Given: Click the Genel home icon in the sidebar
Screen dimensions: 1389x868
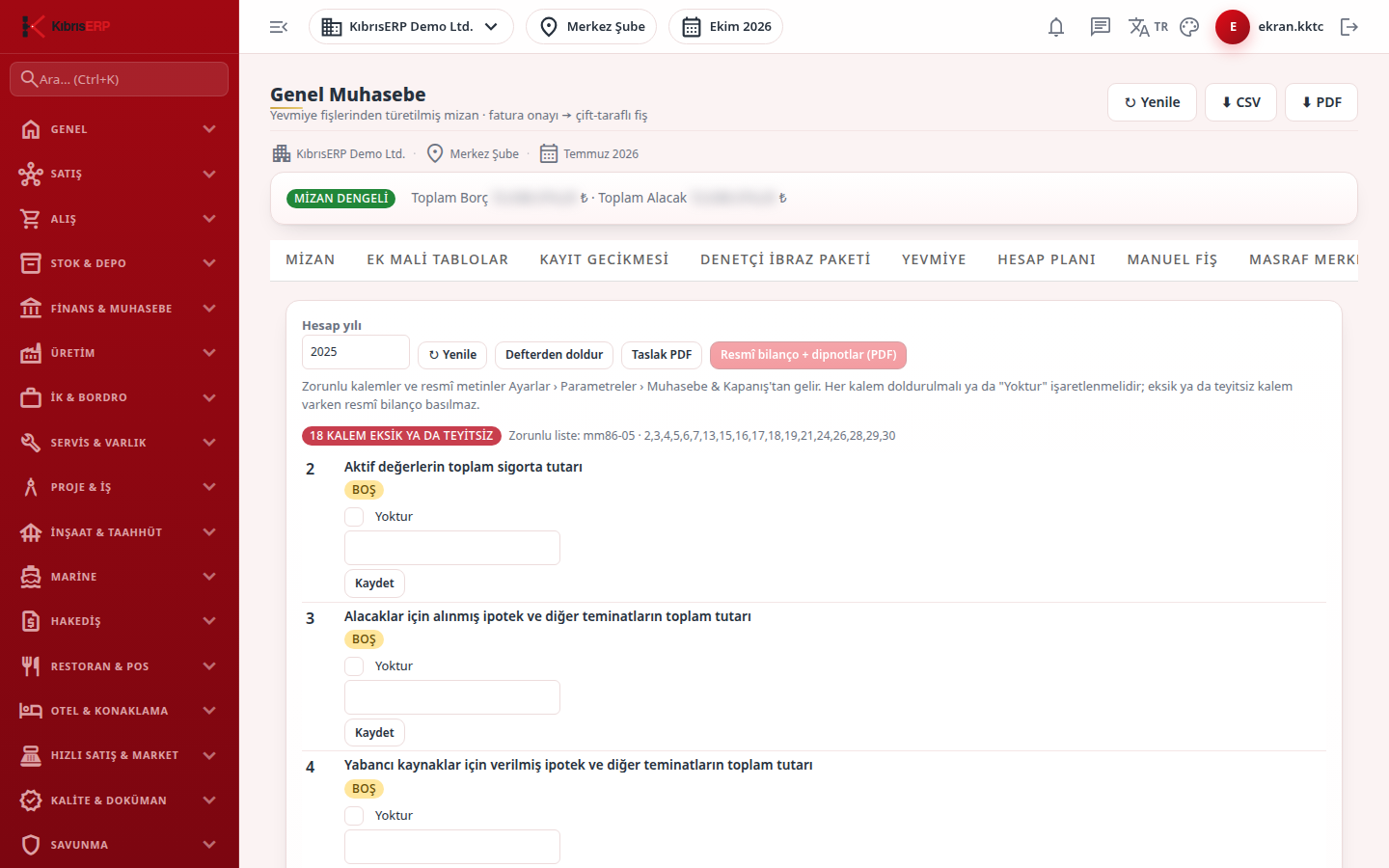Looking at the screenshot, I should (31, 129).
